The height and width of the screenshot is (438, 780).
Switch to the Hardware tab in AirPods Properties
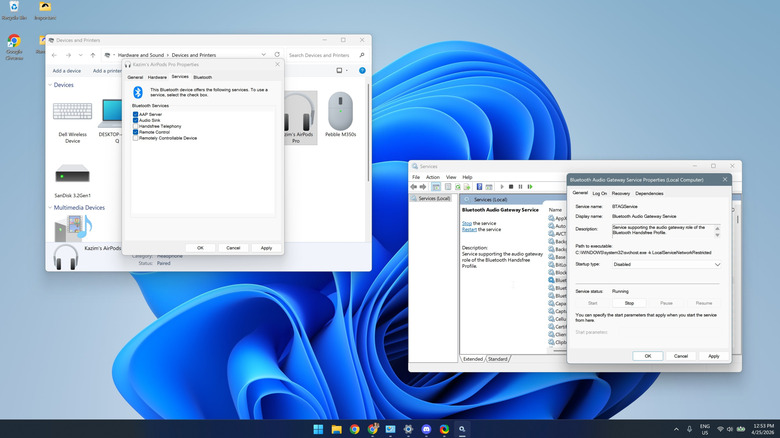point(157,77)
